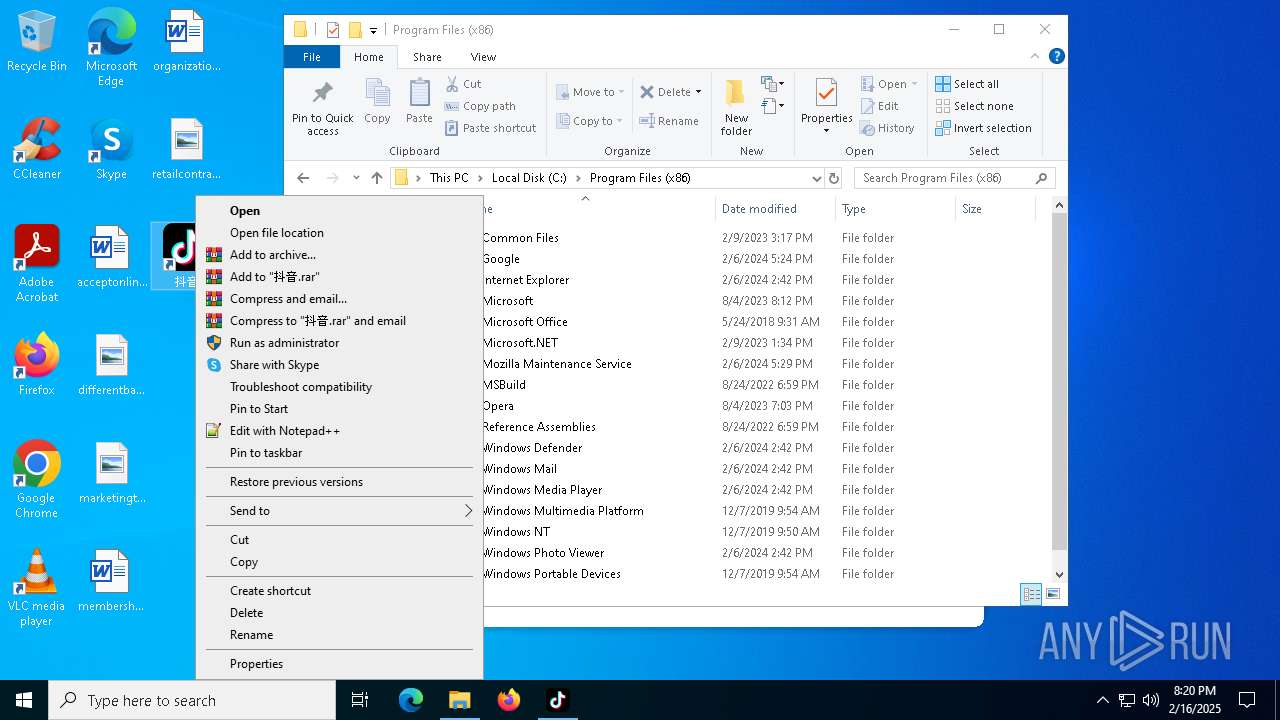Switch to large icons view
Image resolution: width=1280 pixels, height=720 pixels.
tap(1052, 594)
